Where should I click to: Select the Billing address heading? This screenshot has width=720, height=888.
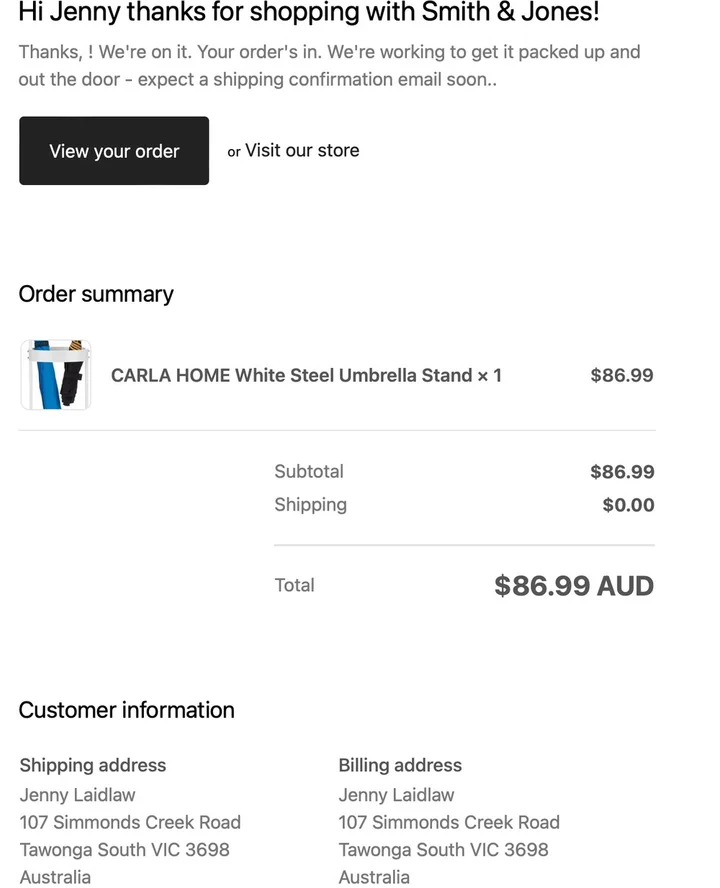click(x=400, y=765)
